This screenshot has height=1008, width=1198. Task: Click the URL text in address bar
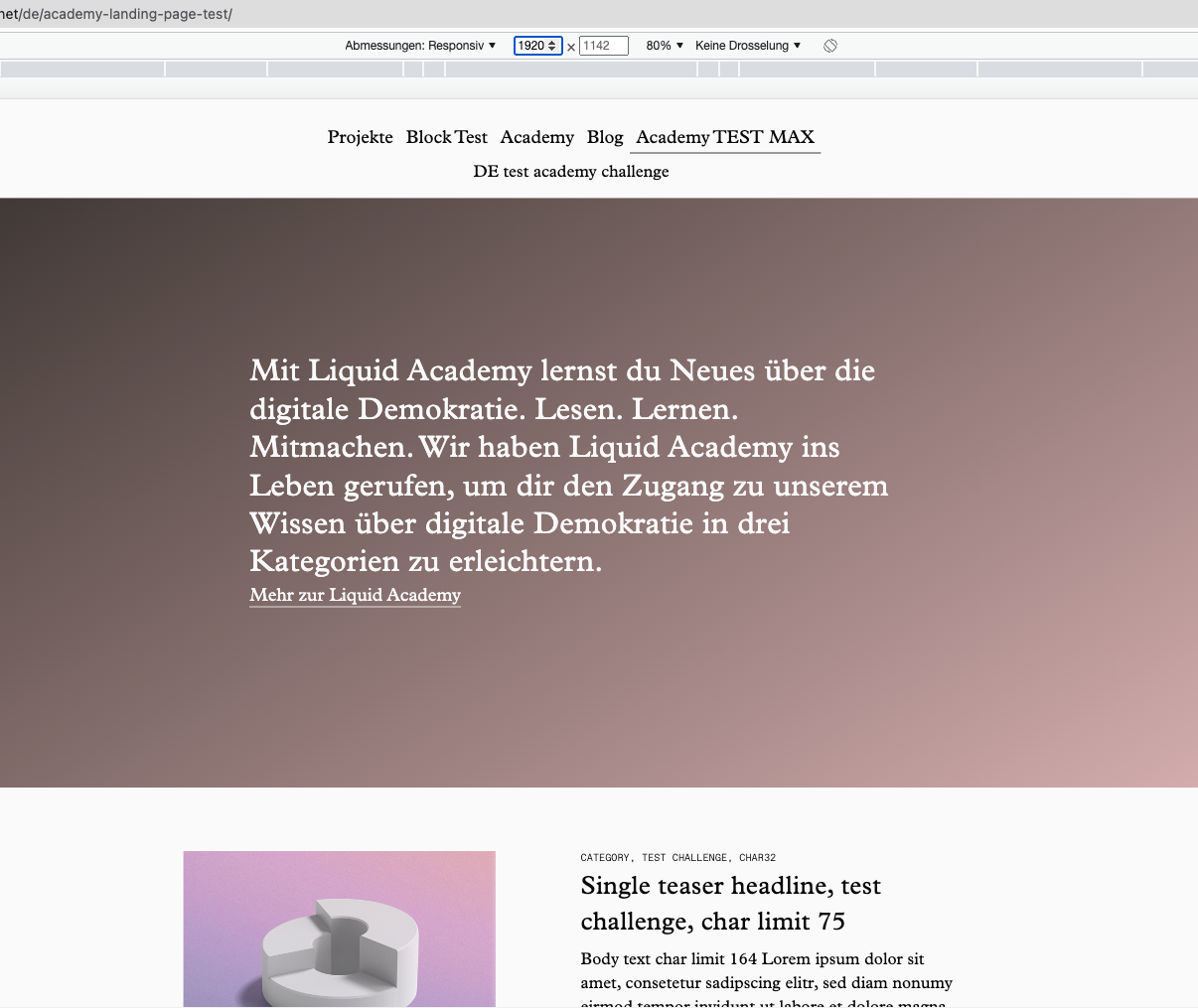pos(116,14)
